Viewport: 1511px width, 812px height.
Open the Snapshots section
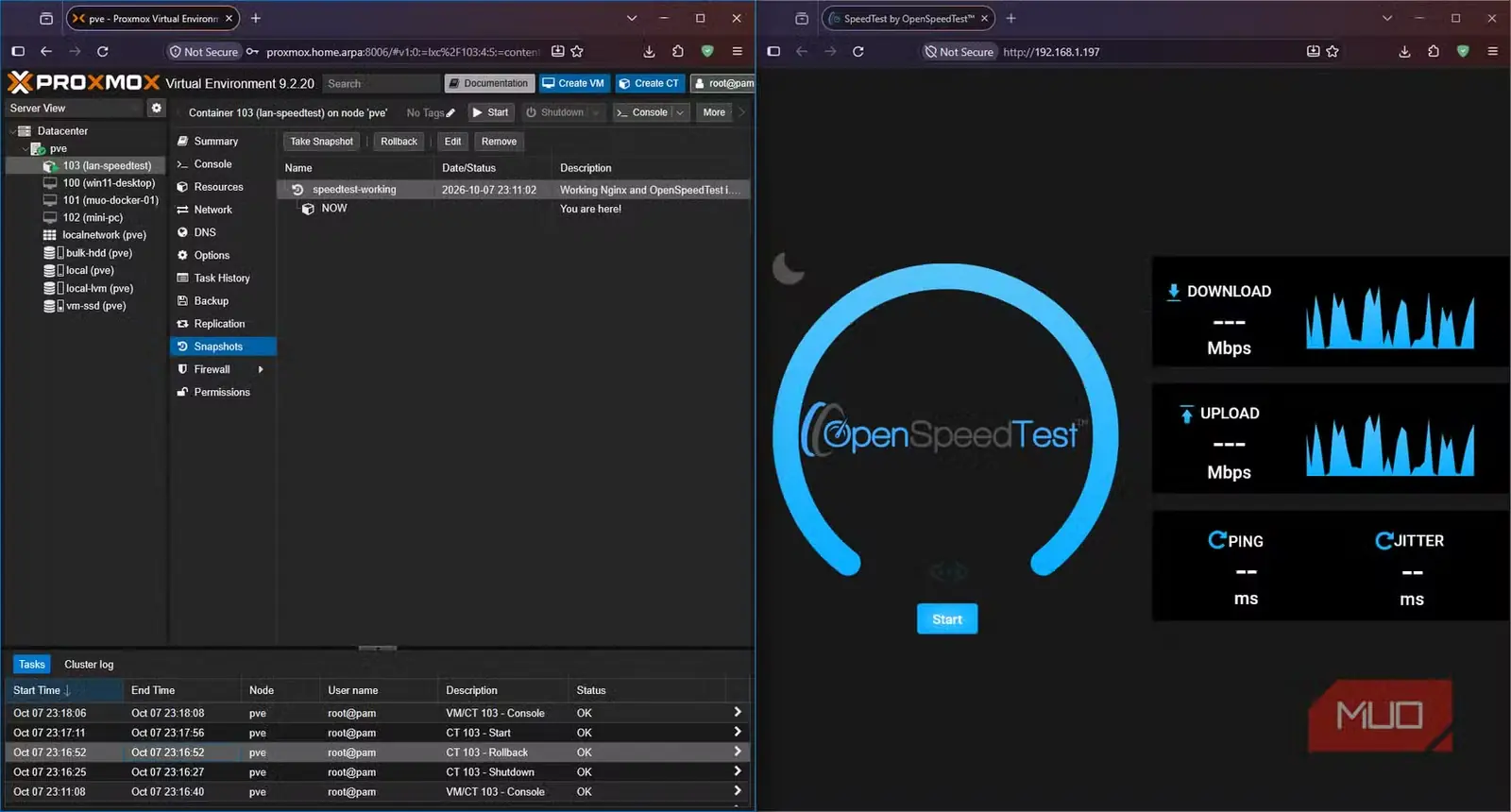pos(223,347)
